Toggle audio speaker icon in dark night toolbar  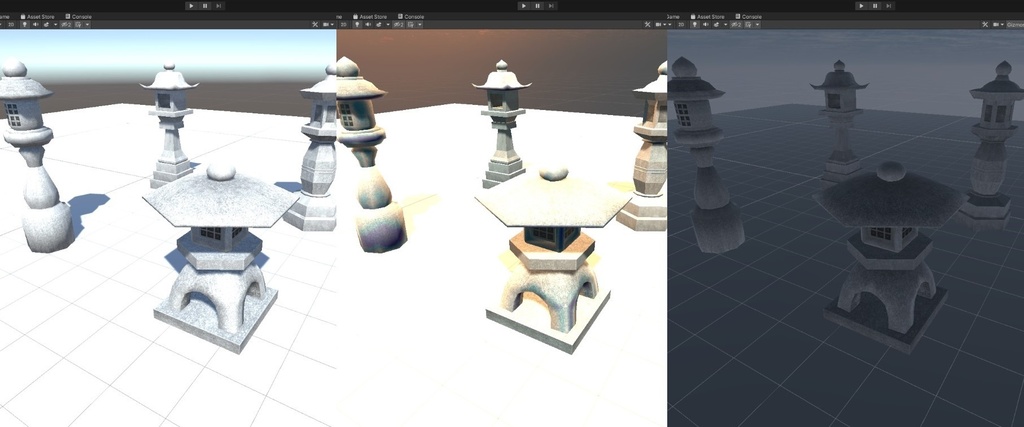(x=706, y=24)
